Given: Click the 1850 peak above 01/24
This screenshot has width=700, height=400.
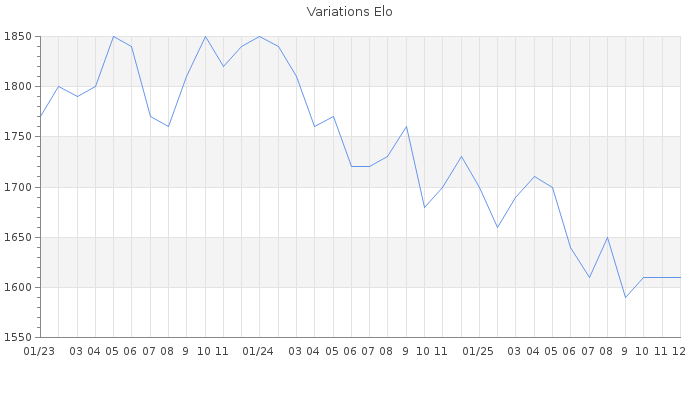Looking at the screenshot, I should (260, 36).
